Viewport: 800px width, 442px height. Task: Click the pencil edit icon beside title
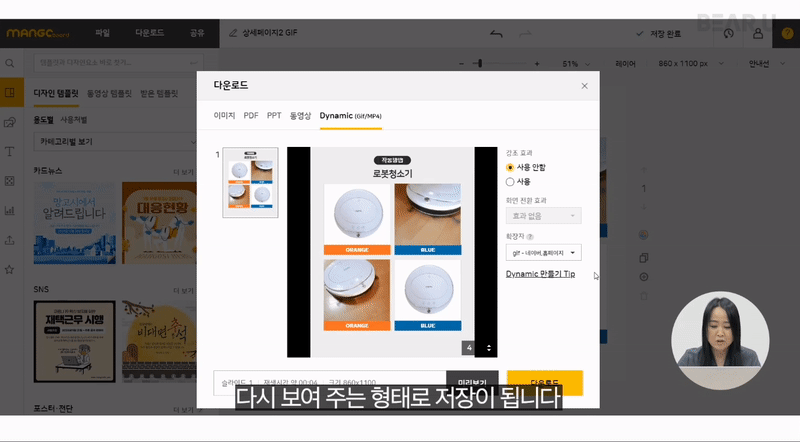(x=233, y=33)
